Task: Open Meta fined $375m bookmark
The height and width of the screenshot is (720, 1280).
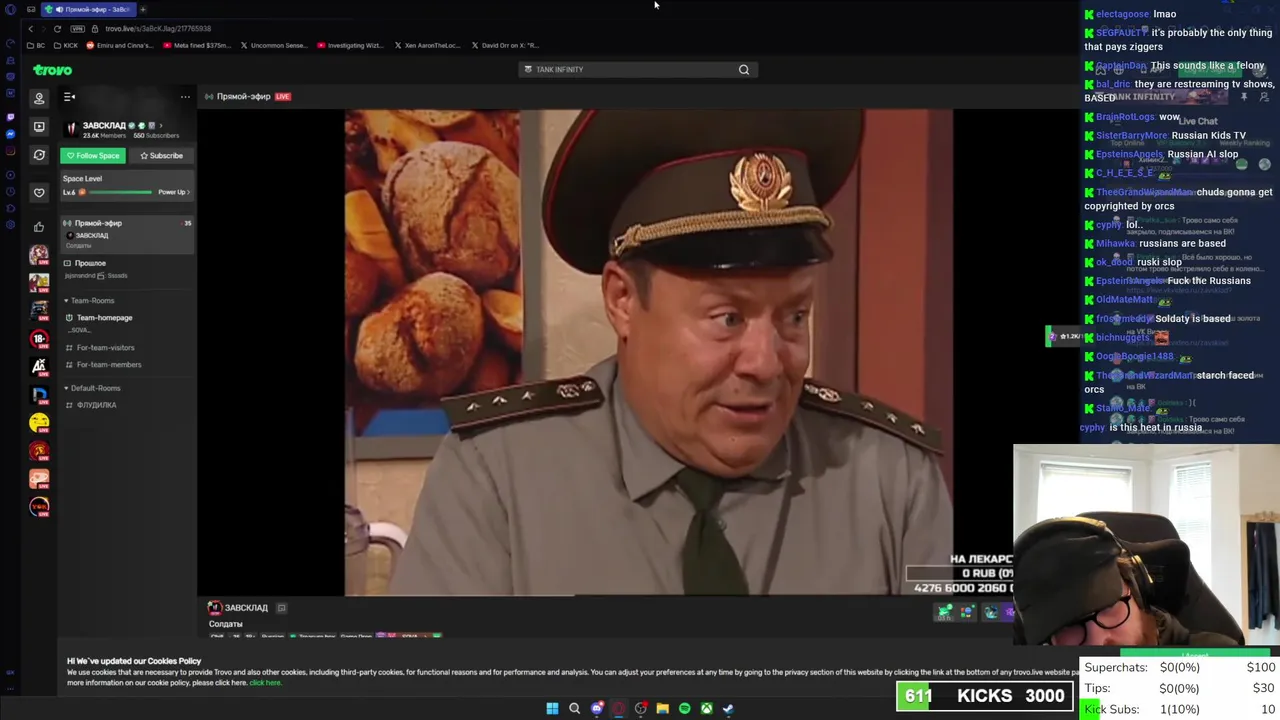Action: (196, 45)
